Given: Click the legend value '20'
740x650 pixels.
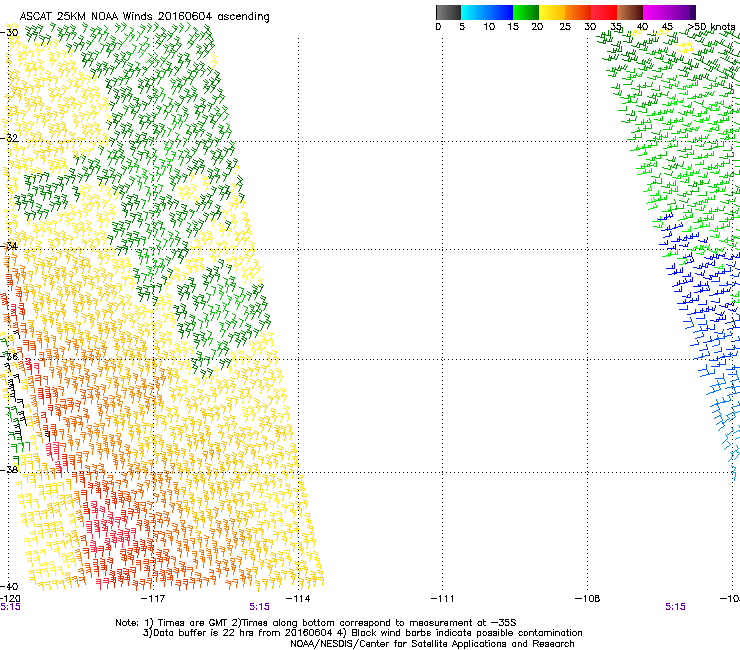Looking at the screenshot, I should pos(537,27).
